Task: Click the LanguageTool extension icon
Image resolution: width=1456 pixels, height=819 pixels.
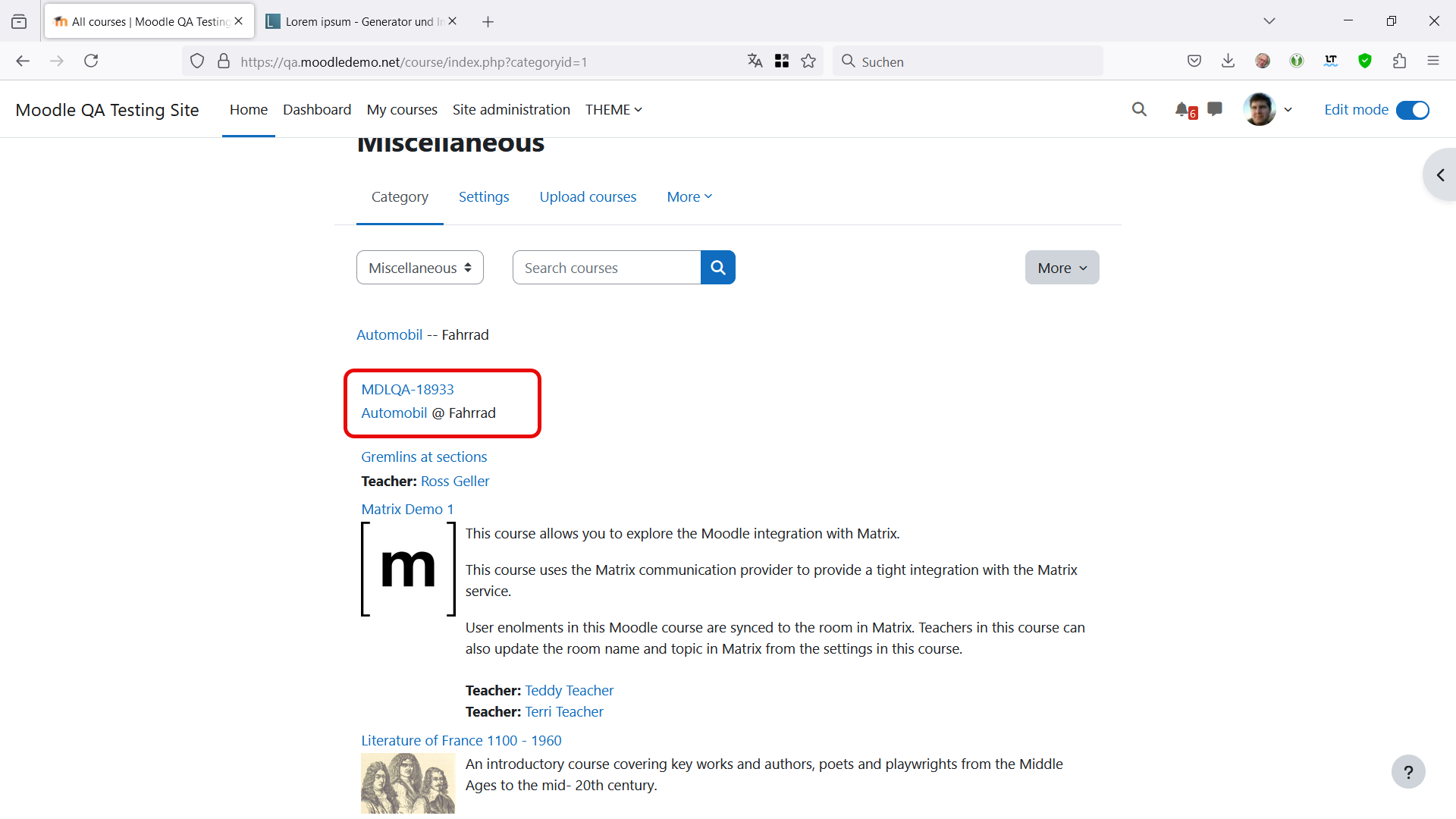Action: point(1331,61)
